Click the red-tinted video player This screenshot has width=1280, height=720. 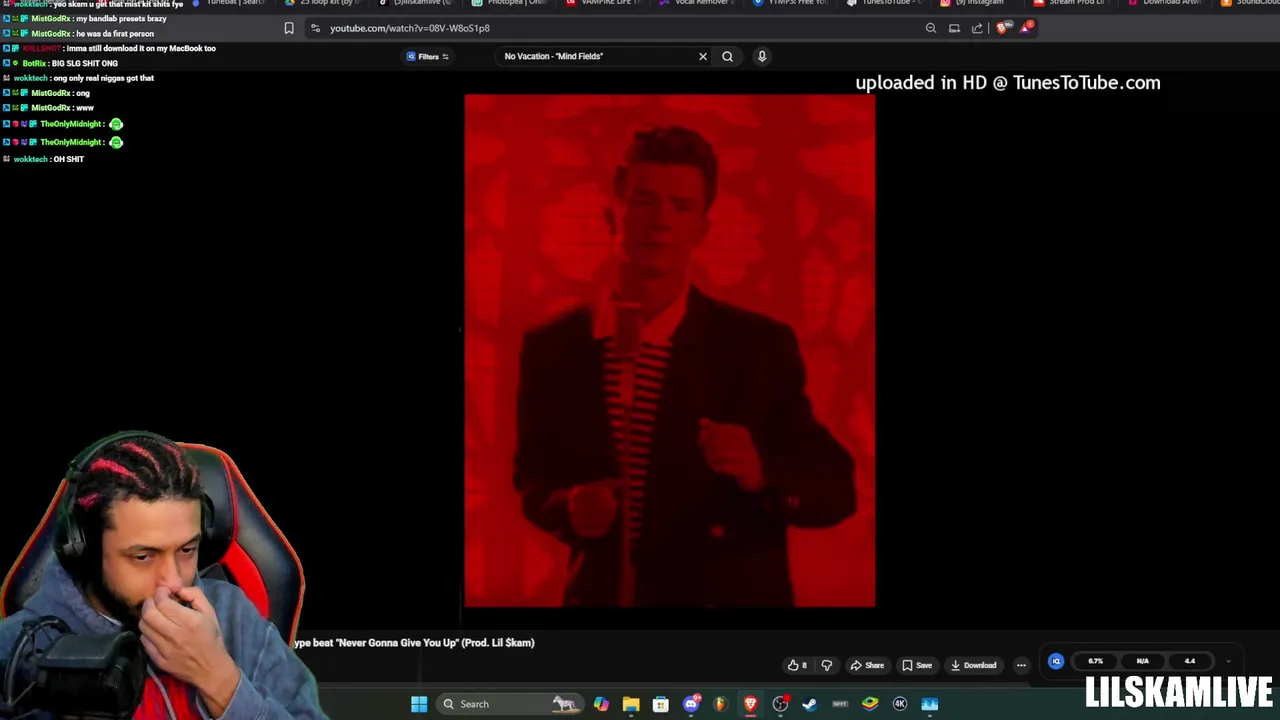coord(669,350)
